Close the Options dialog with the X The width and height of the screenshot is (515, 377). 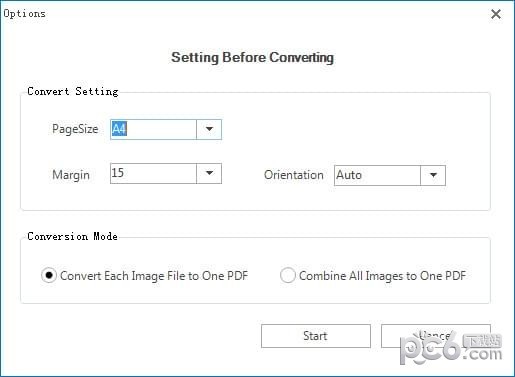coord(496,14)
